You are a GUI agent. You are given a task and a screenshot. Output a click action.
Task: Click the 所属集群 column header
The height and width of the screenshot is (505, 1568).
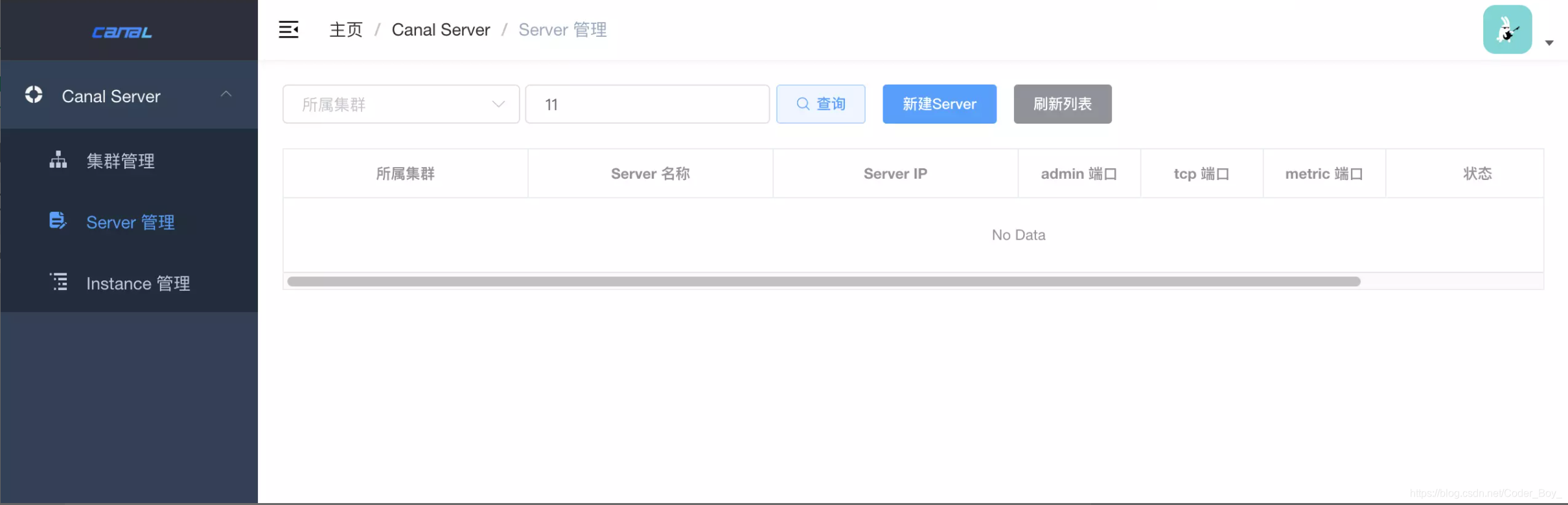pos(406,174)
